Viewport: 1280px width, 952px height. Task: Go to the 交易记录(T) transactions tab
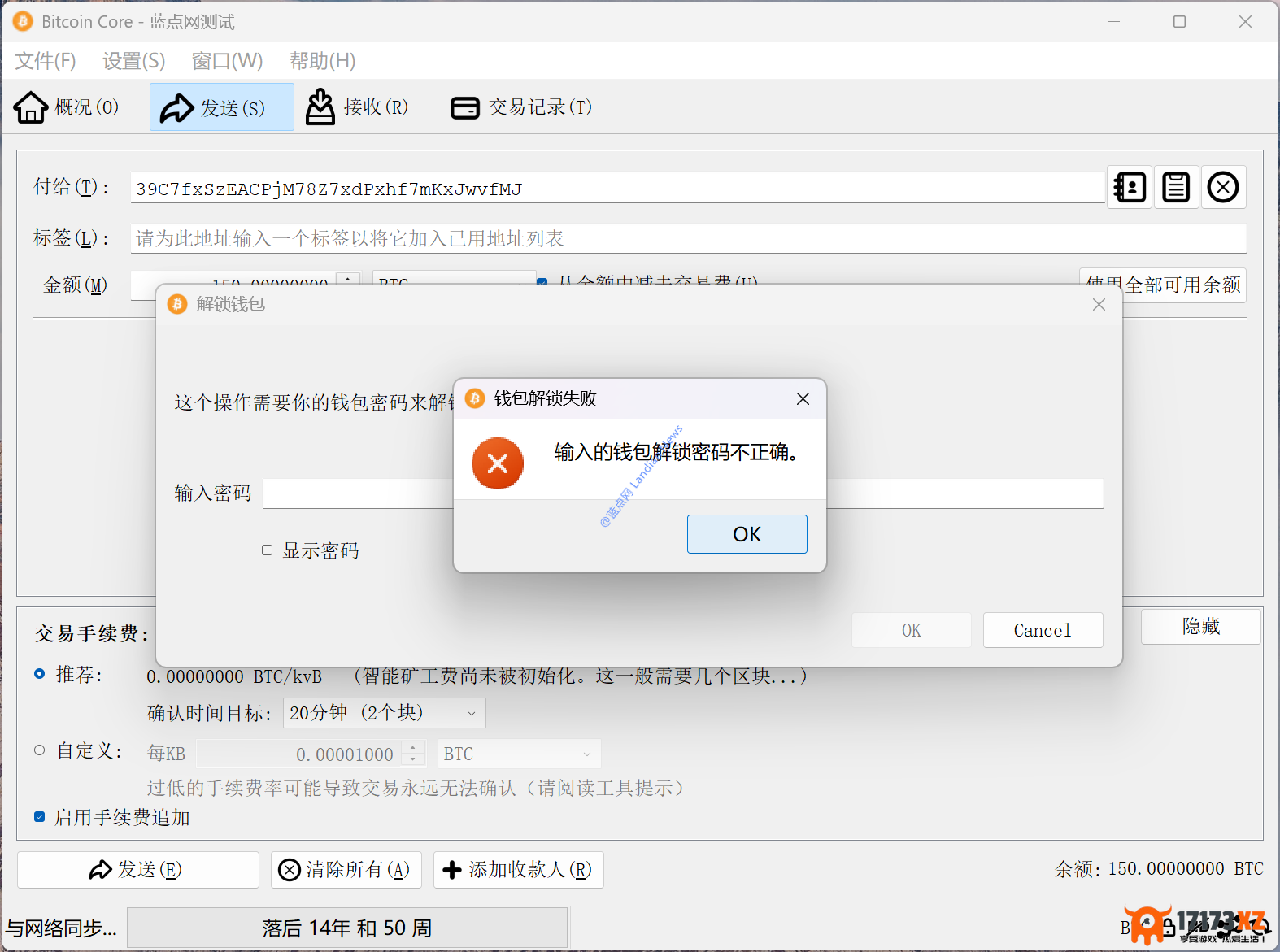coord(522,107)
